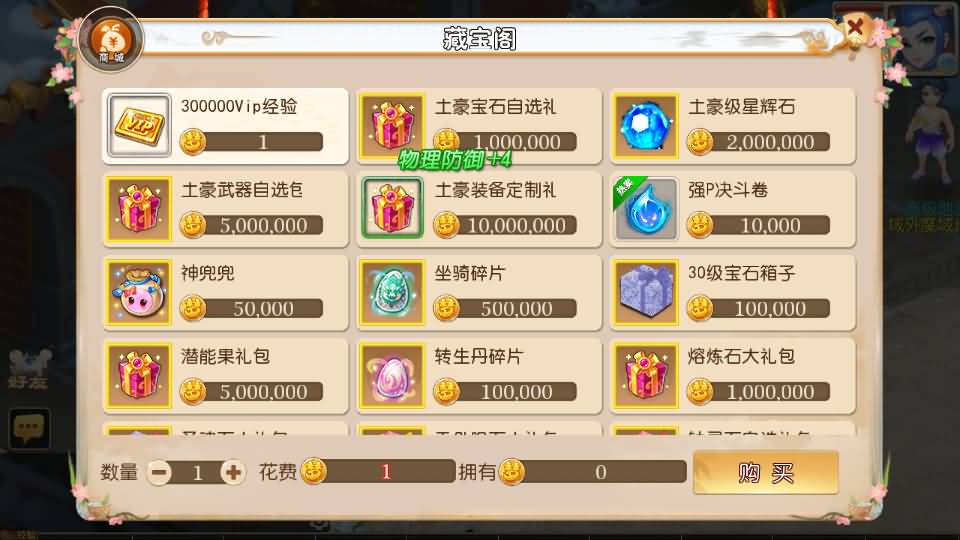
Task: Pick the 30级宝石箱子 purple box icon
Action: 646,292
